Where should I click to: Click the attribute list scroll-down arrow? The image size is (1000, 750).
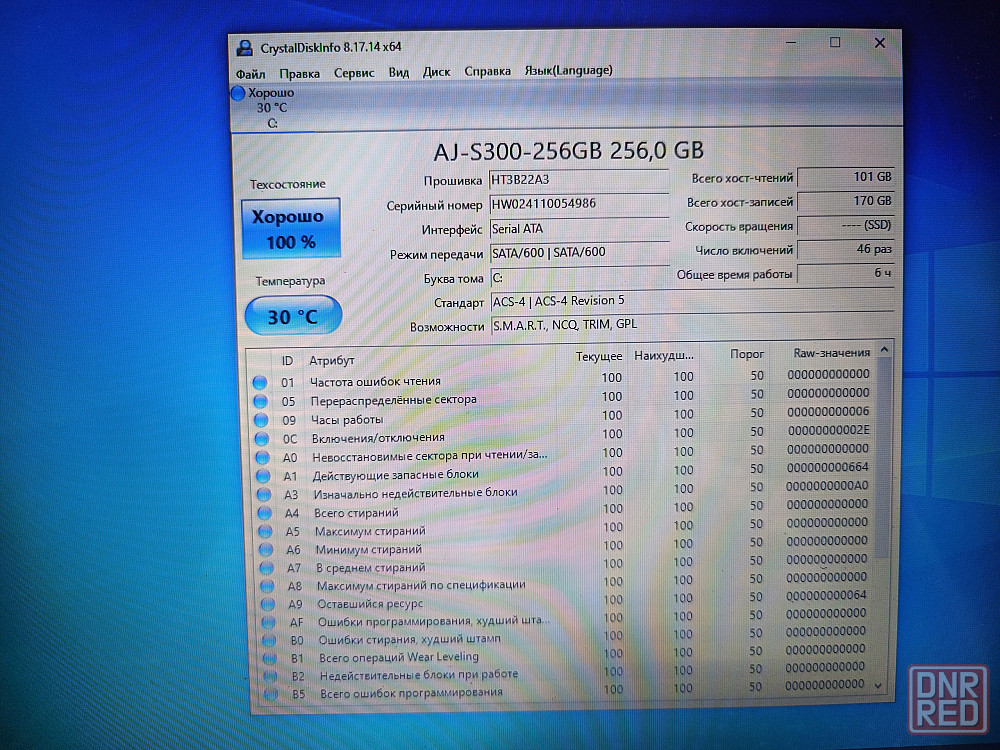click(879, 686)
